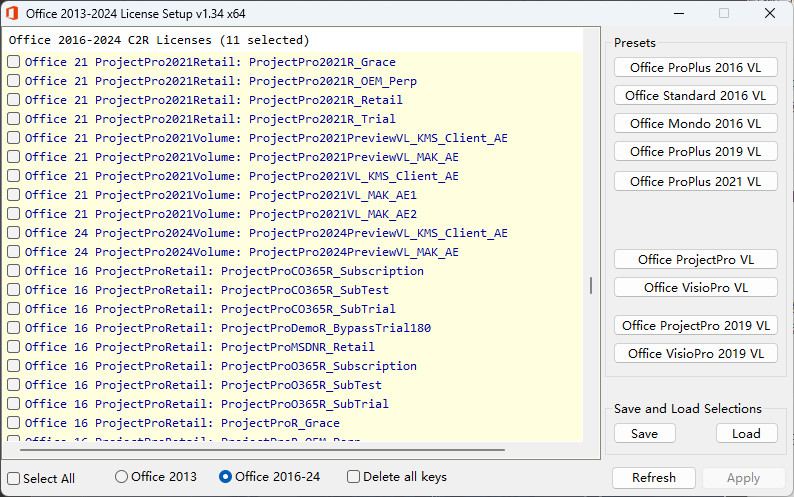The image size is (794, 497).
Task: Minimize the License Setup window
Action: 679,13
